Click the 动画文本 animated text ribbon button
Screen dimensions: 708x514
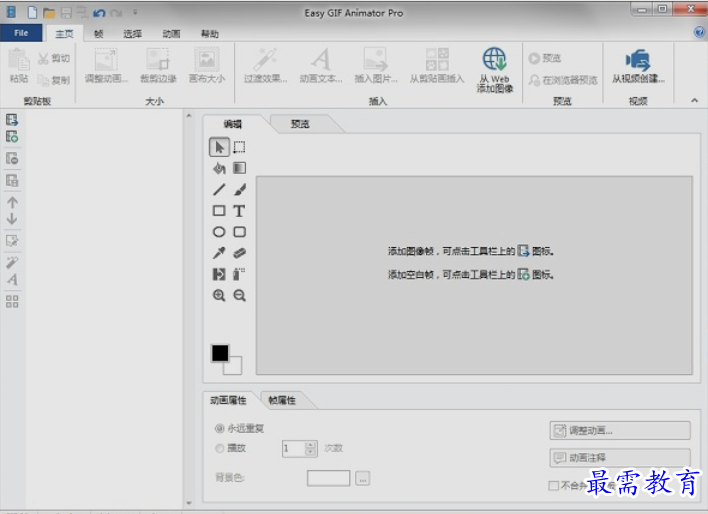[321, 66]
